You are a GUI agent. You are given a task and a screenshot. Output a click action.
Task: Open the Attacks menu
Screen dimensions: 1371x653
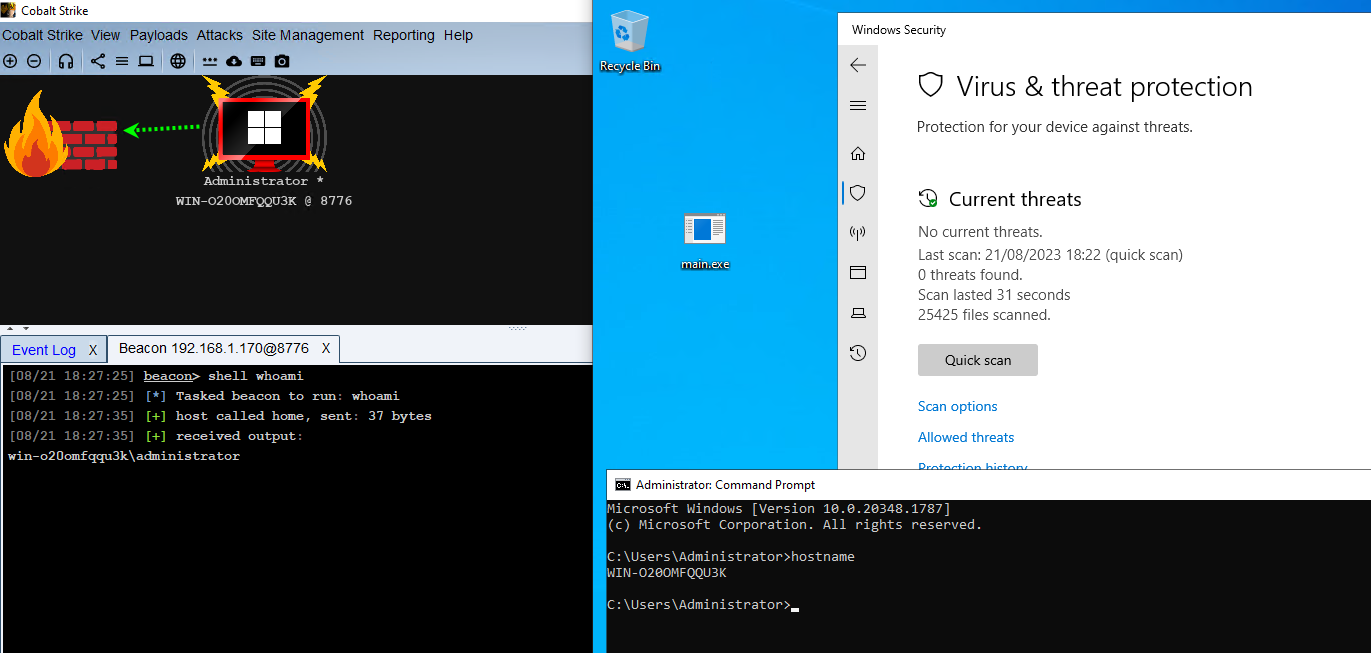coord(220,35)
